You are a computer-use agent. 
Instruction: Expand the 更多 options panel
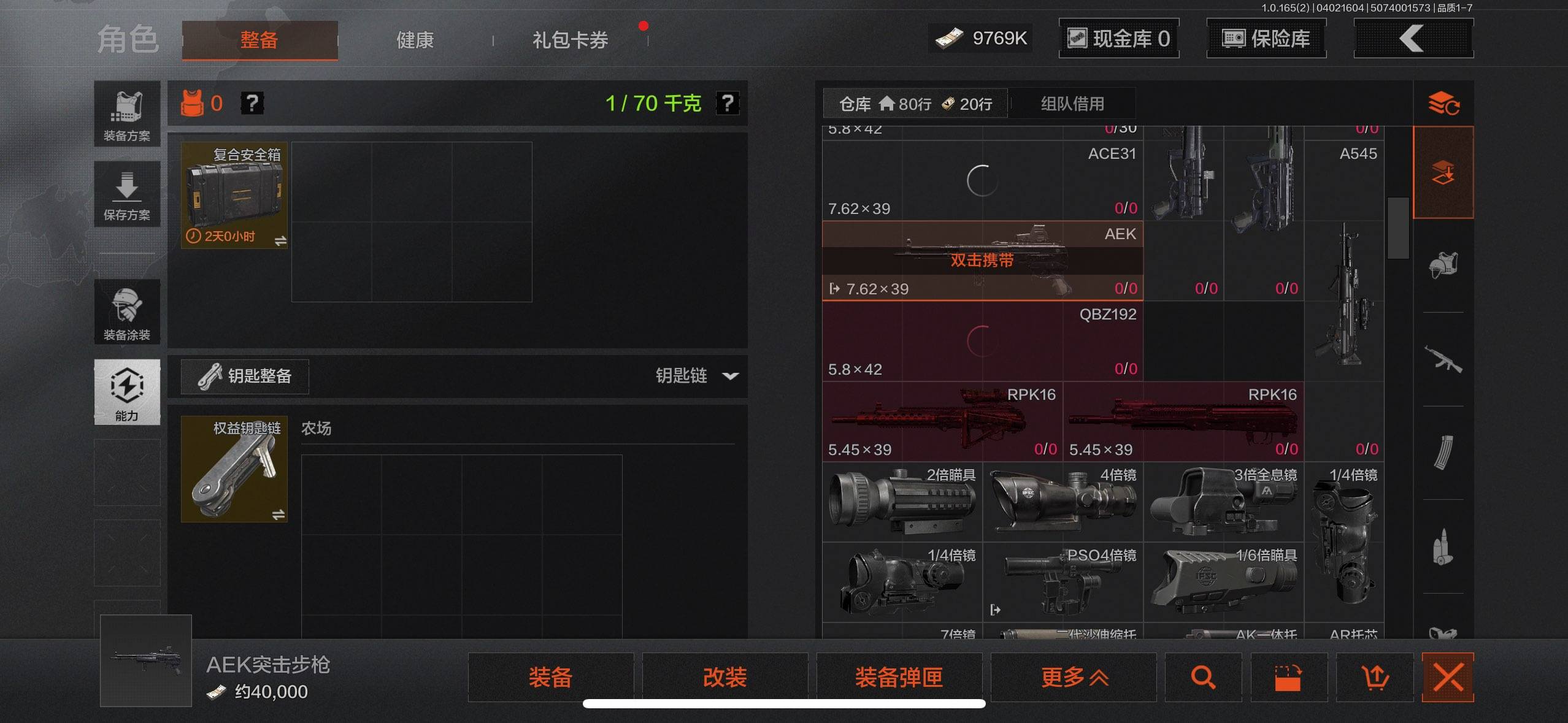(x=1074, y=678)
